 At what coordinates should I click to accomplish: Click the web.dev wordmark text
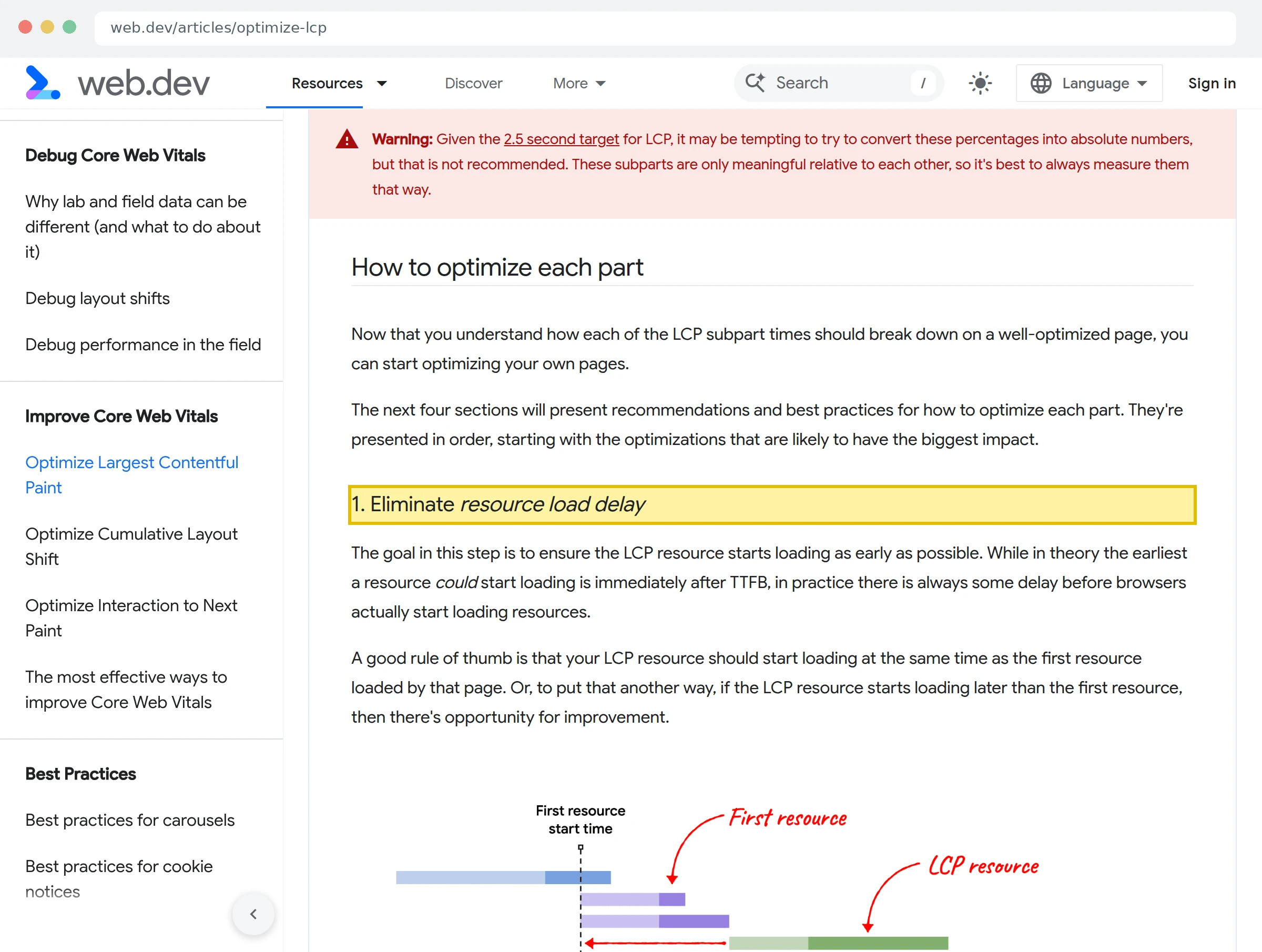click(144, 83)
